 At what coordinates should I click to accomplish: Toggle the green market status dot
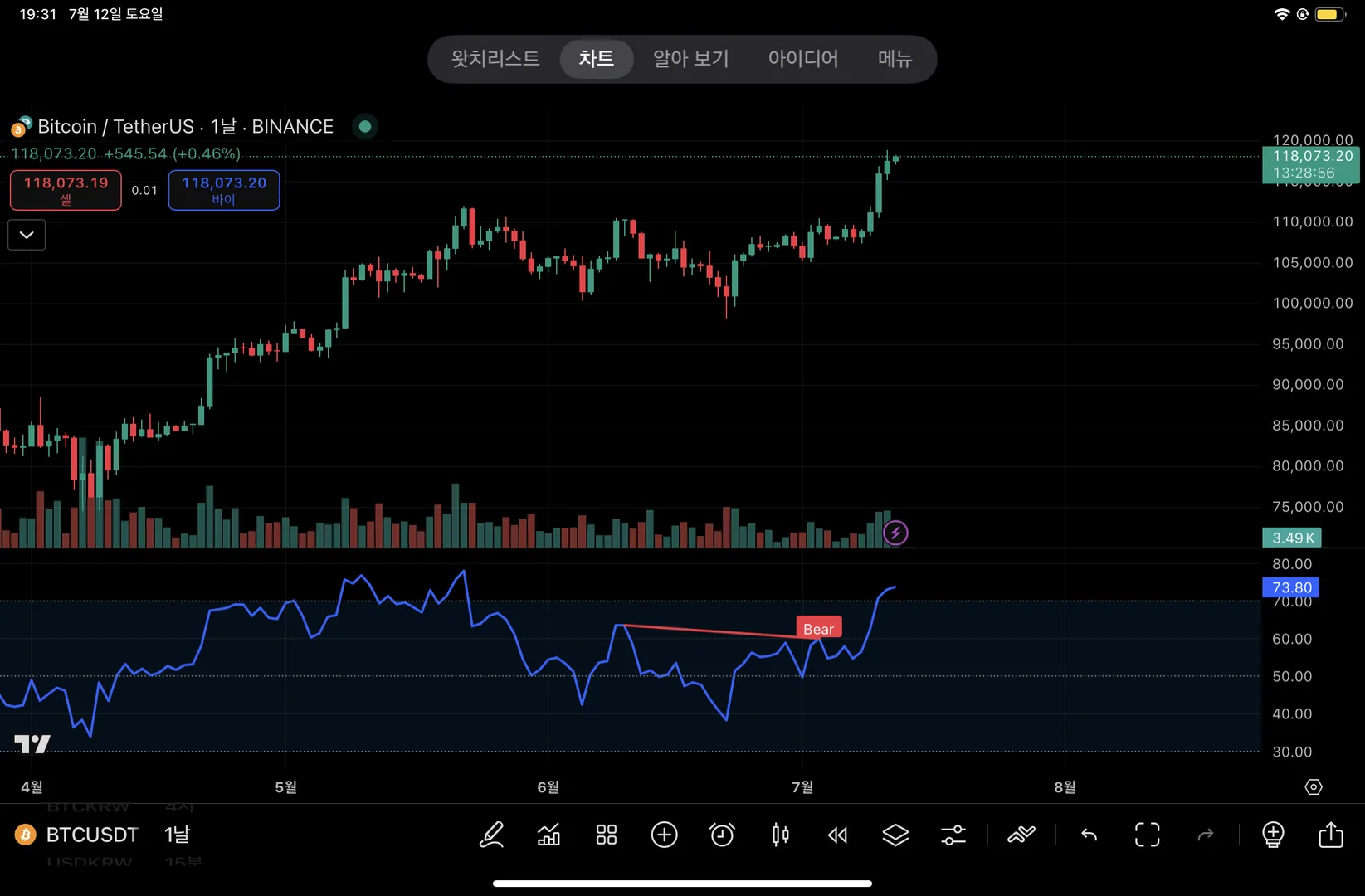[365, 127]
